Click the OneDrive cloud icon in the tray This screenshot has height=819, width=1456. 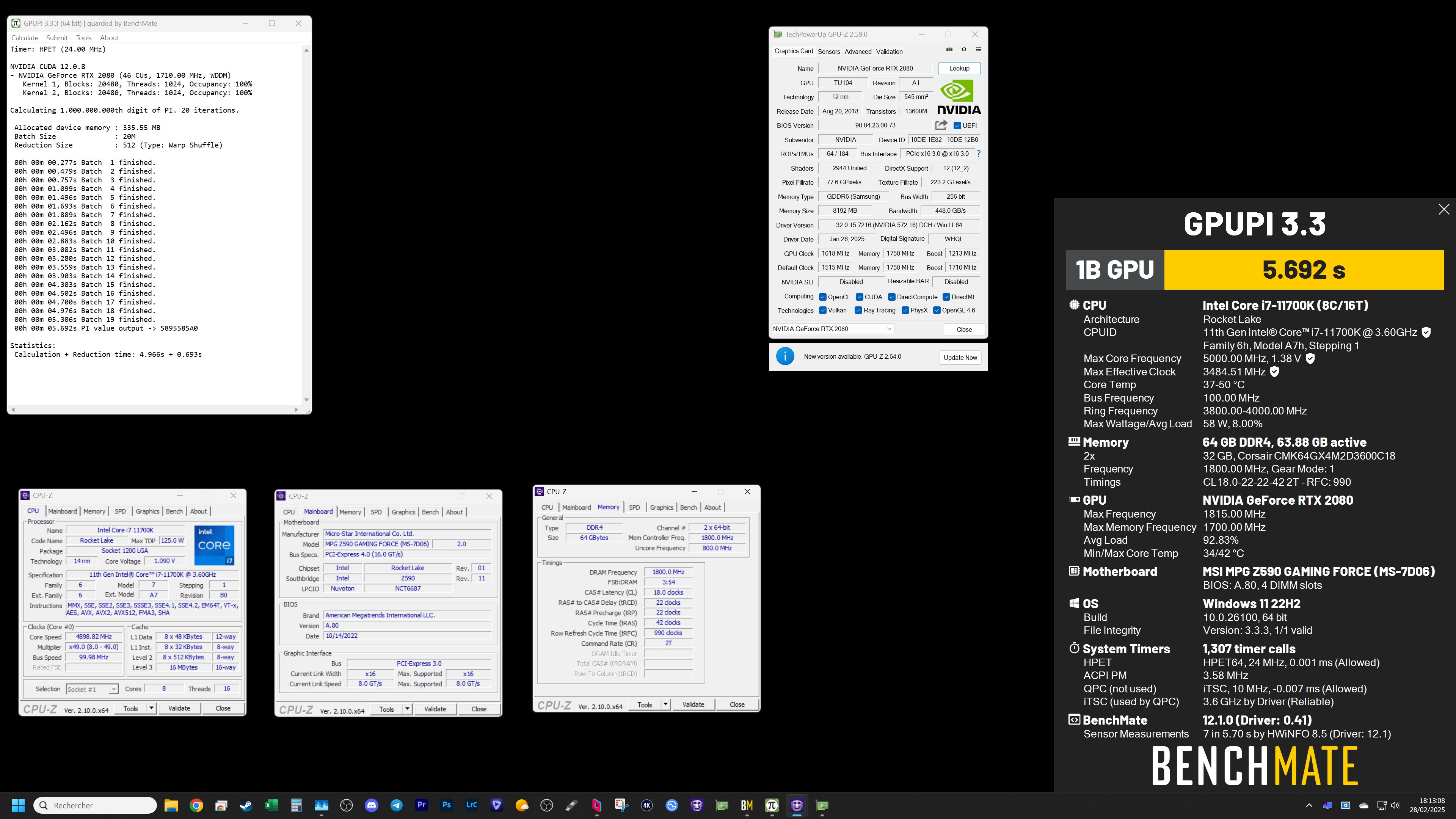1364,805
